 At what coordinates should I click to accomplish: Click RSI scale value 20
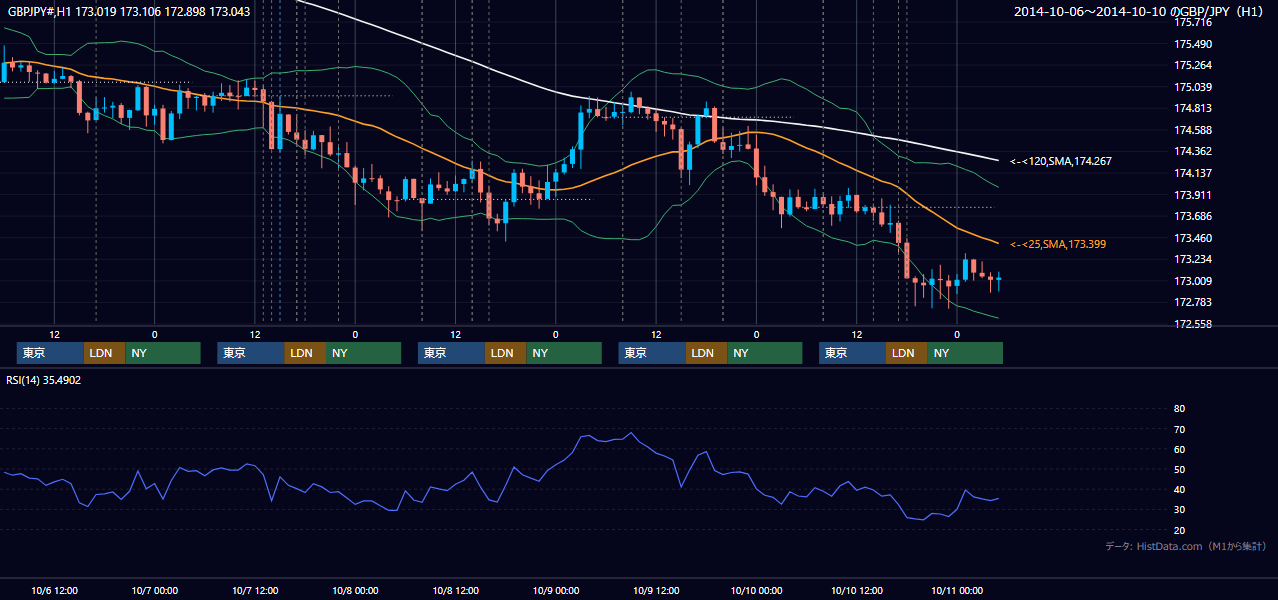(x=1179, y=530)
